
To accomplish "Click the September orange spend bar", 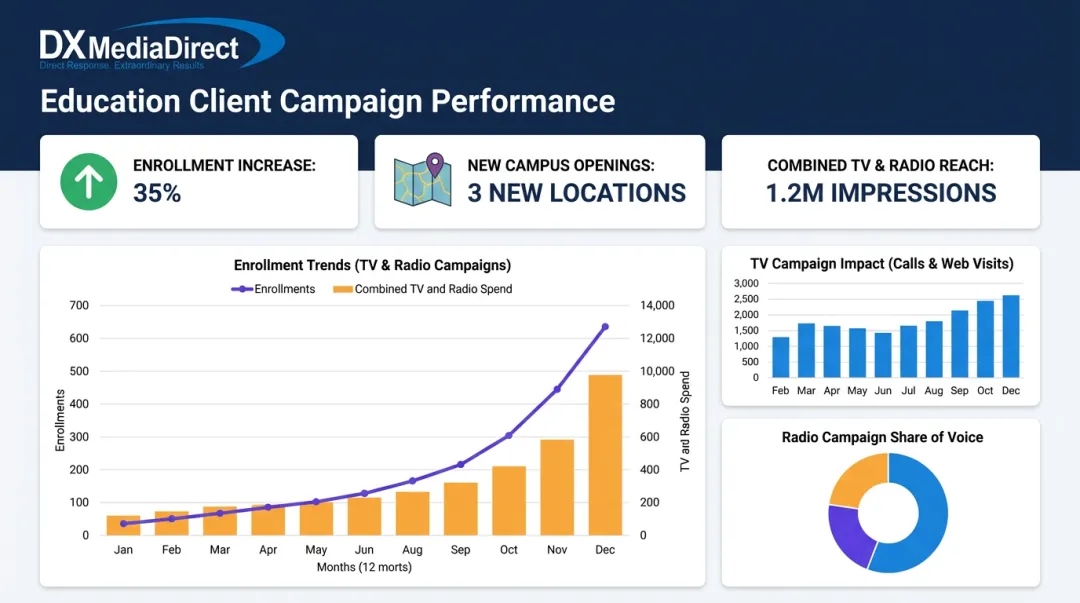I will (460, 509).
